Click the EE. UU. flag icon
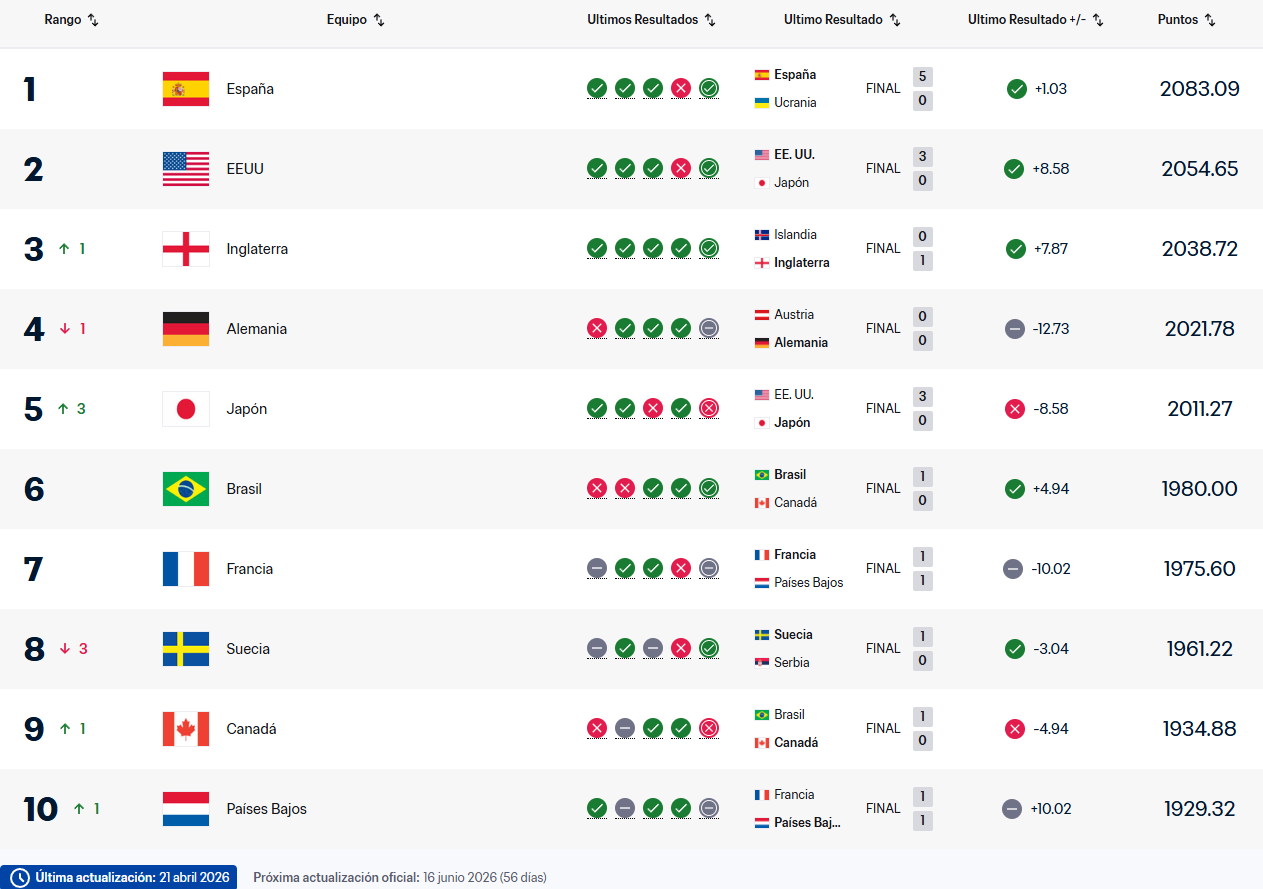This screenshot has height=889, width=1263. [x=185, y=168]
